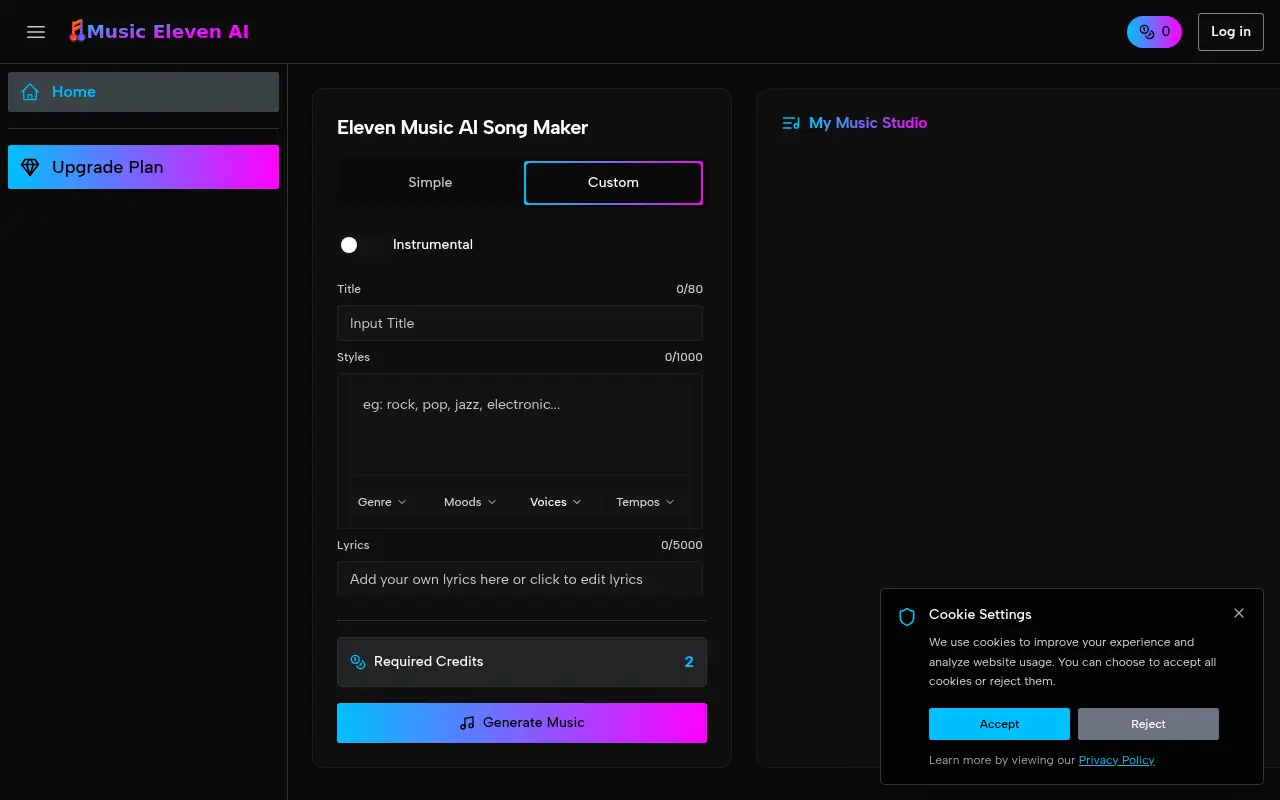1280x800 pixels.
Task: Open the Genre dropdown
Action: click(x=382, y=501)
